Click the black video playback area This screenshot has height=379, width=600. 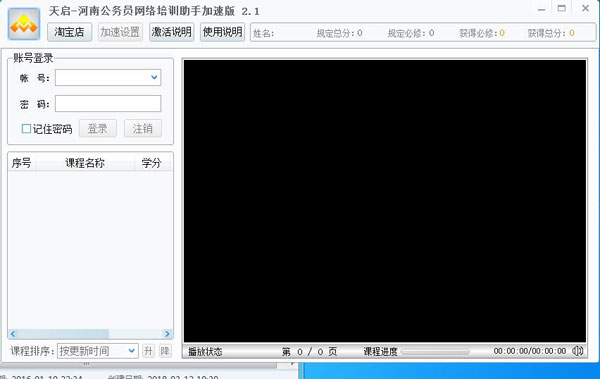point(385,201)
